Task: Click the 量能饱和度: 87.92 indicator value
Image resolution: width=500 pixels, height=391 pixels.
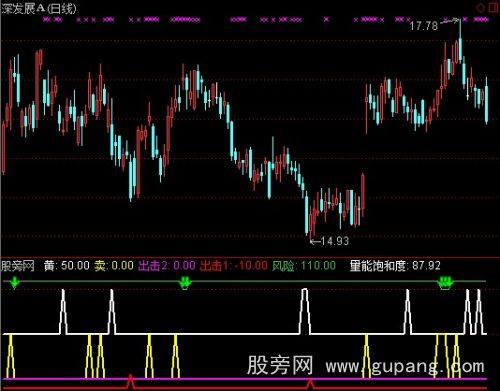Action: [395, 266]
